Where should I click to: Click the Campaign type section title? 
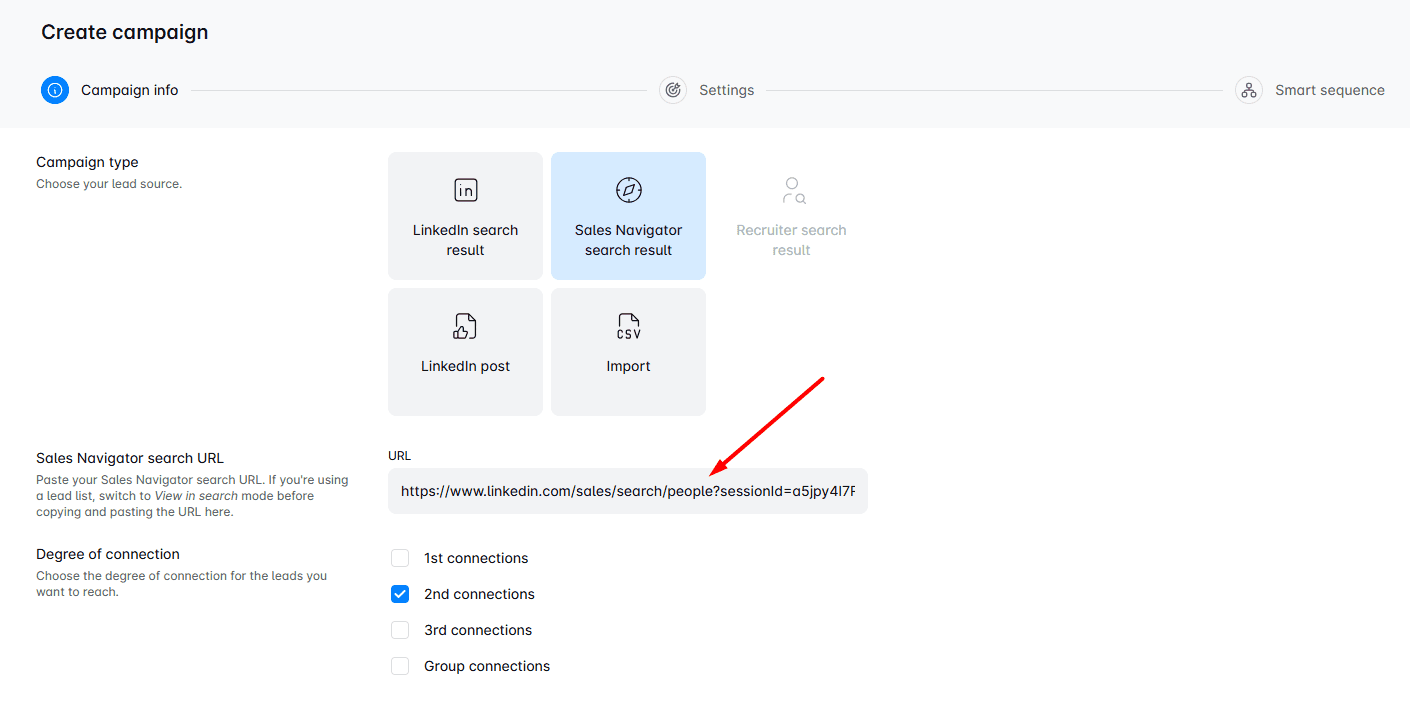click(x=87, y=162)
